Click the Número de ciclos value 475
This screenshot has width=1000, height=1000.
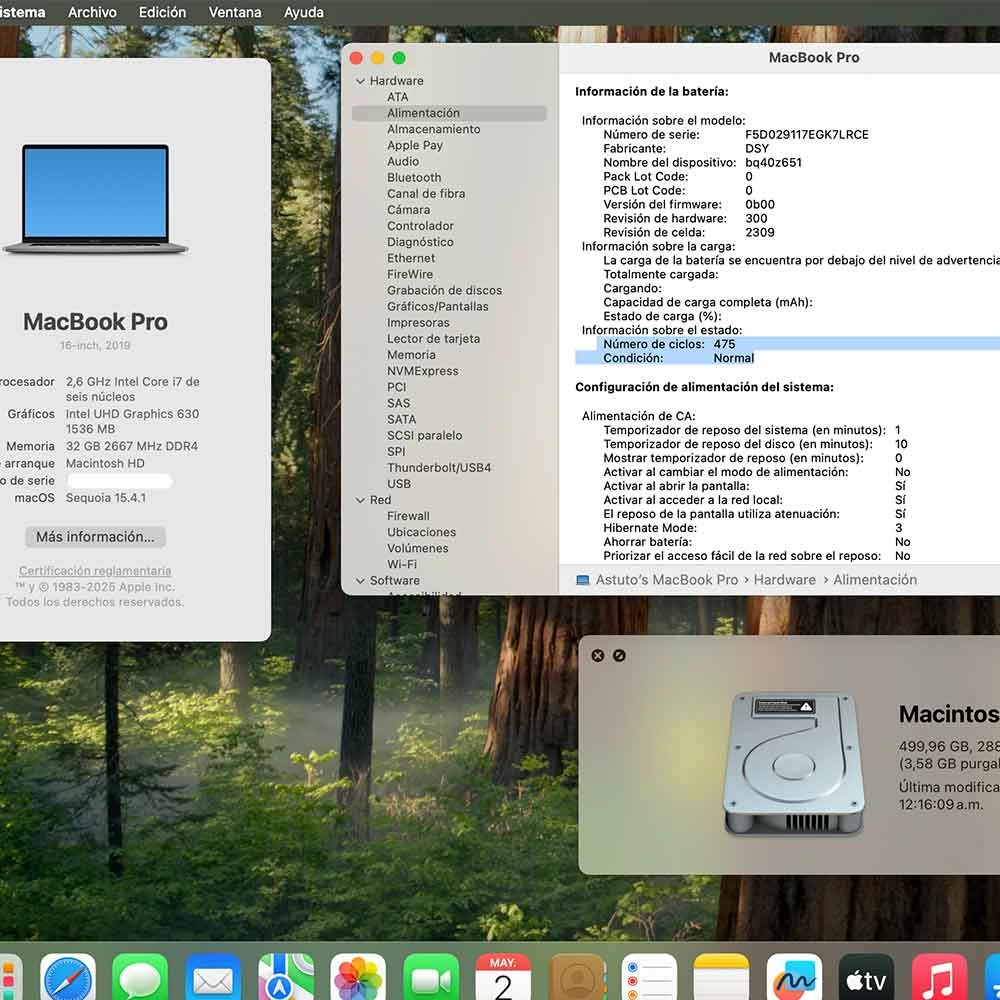click(x=724, y=344)
